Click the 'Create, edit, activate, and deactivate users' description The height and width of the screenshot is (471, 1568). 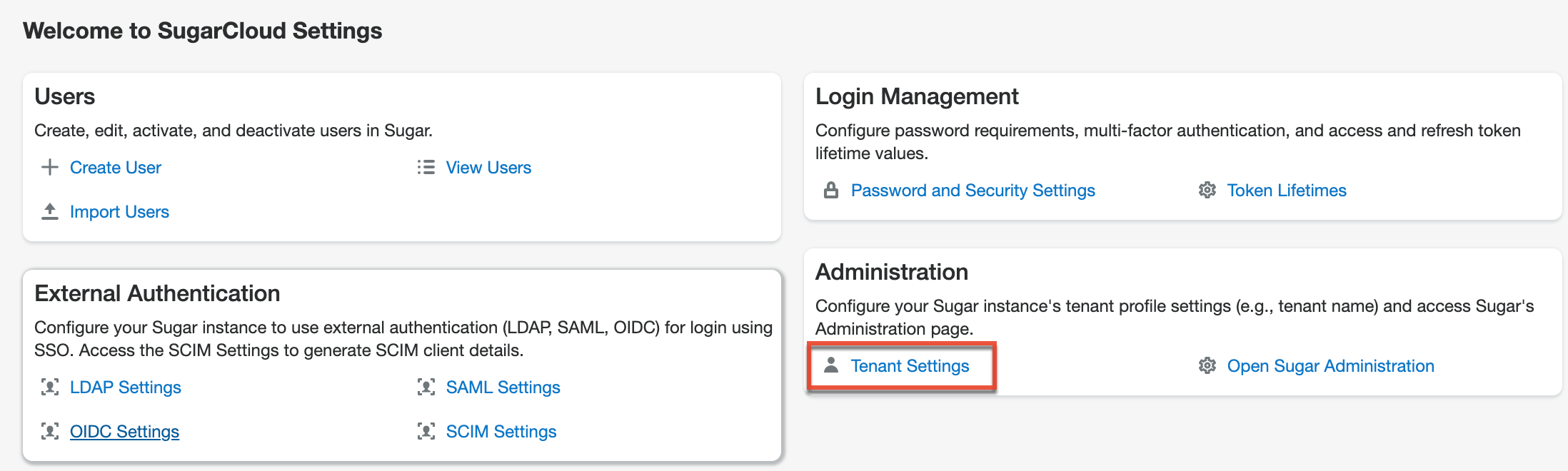(233, 131)
